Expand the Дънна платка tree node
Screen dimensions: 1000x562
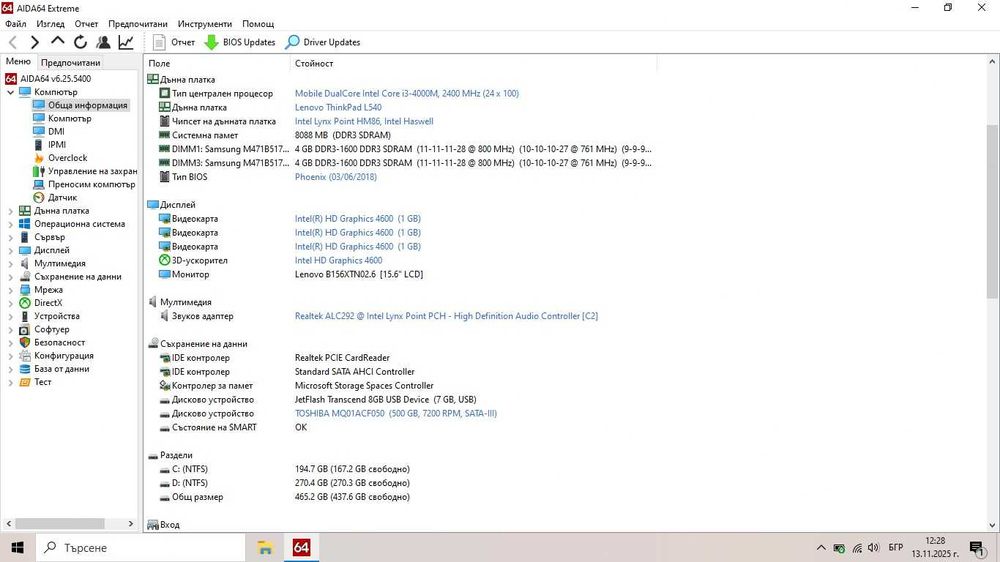(x=10, y=211)
